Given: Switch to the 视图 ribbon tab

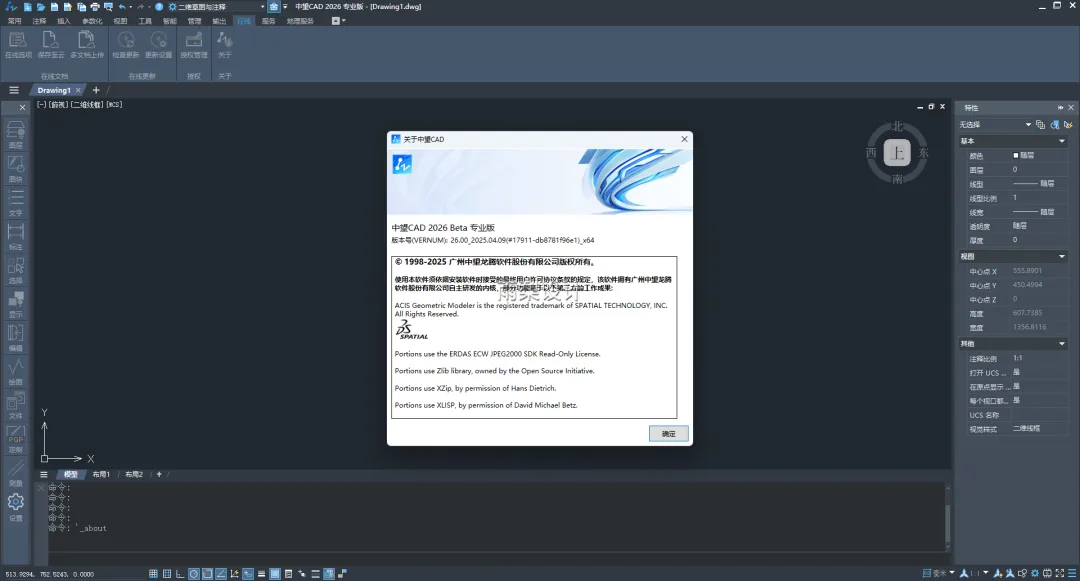Looking at the screenshot, I should (x=121, y=21).
